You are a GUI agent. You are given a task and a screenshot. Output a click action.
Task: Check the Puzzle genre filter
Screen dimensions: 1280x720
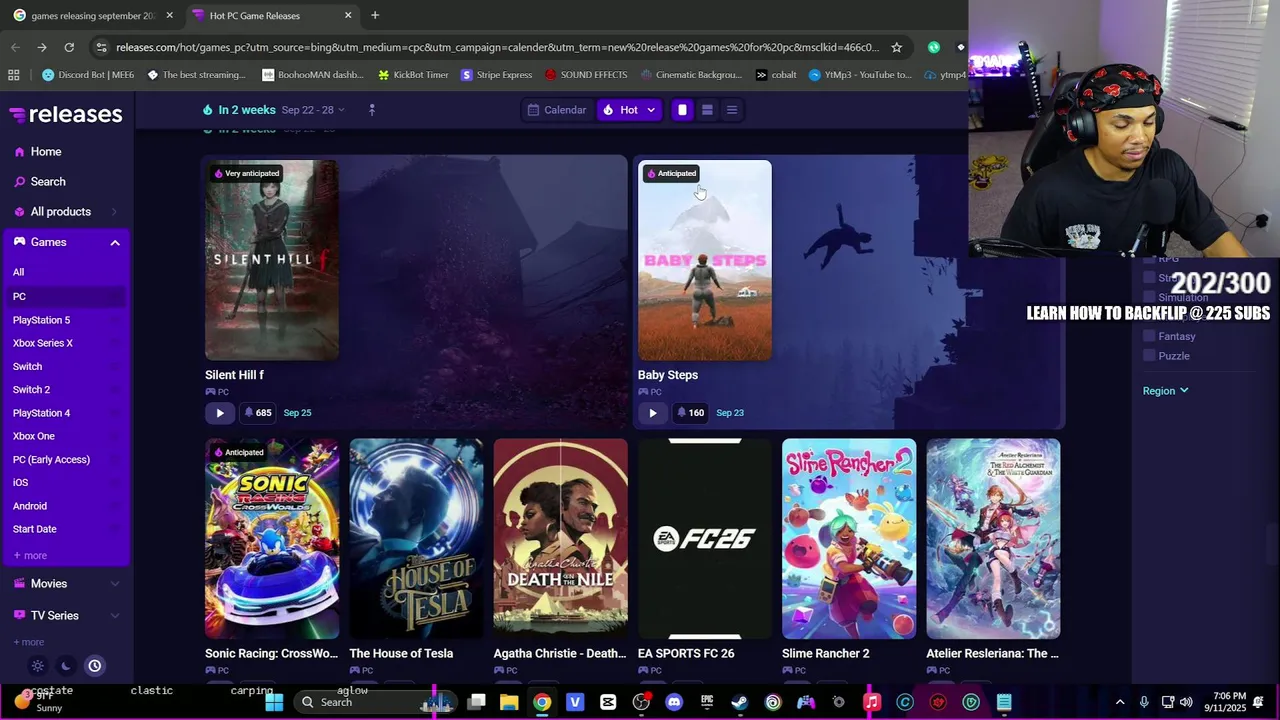click(1149, 356)
